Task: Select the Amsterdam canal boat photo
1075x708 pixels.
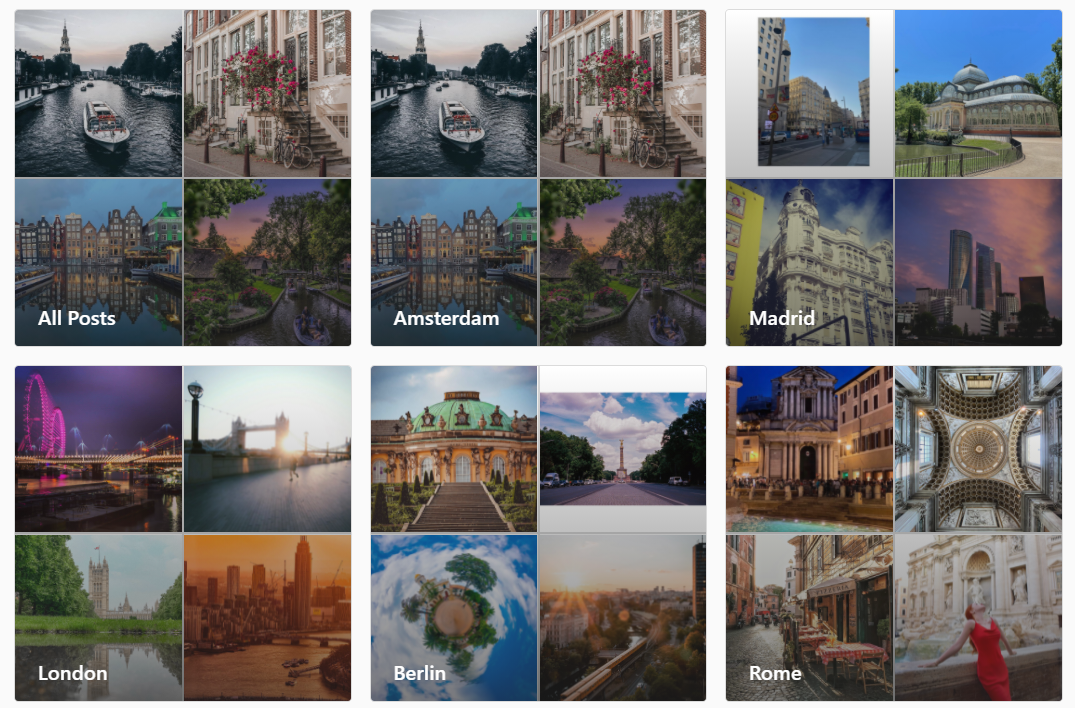Action: click(453, 93)
